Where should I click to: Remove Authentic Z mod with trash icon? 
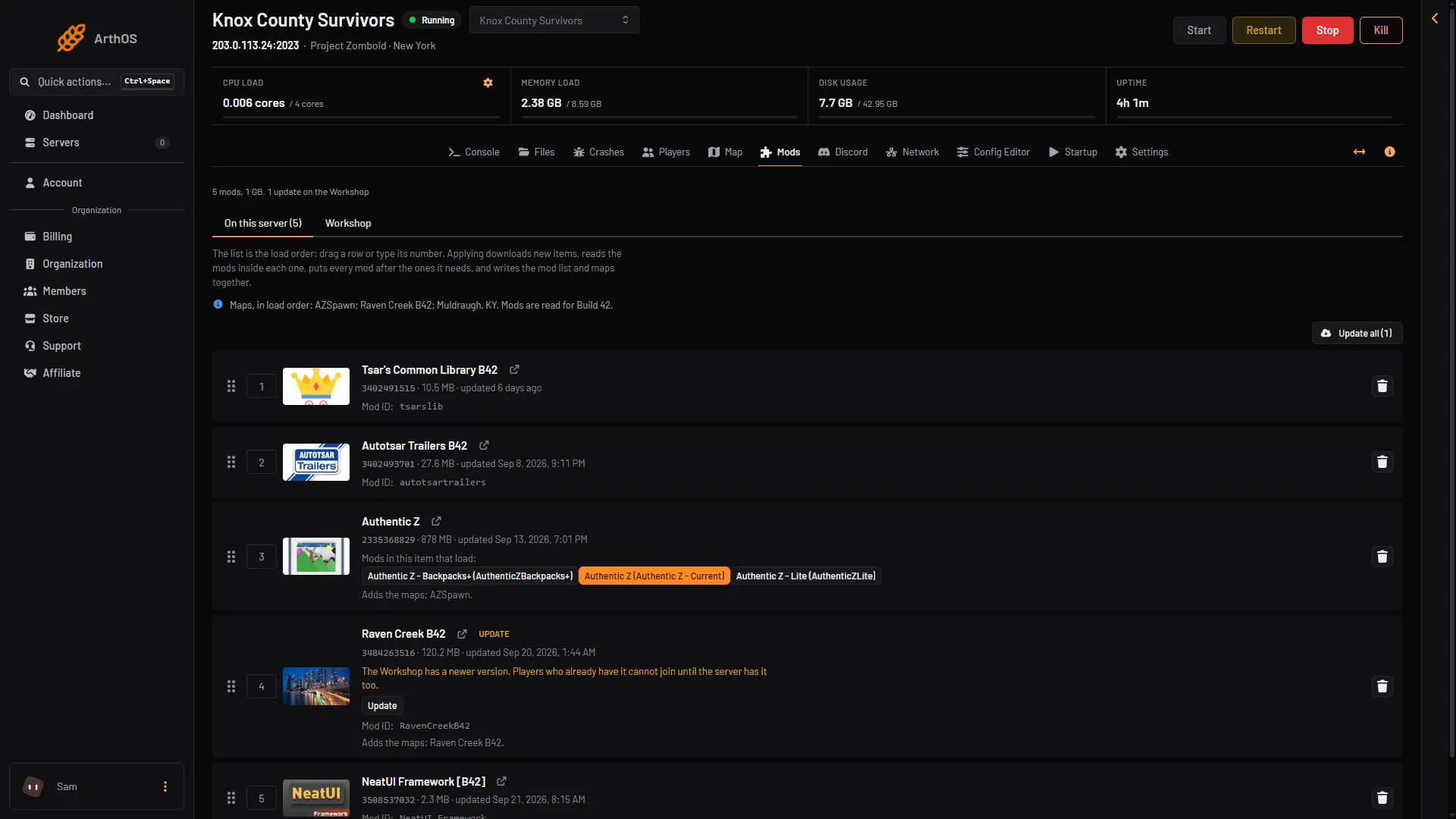(1382, 557)
